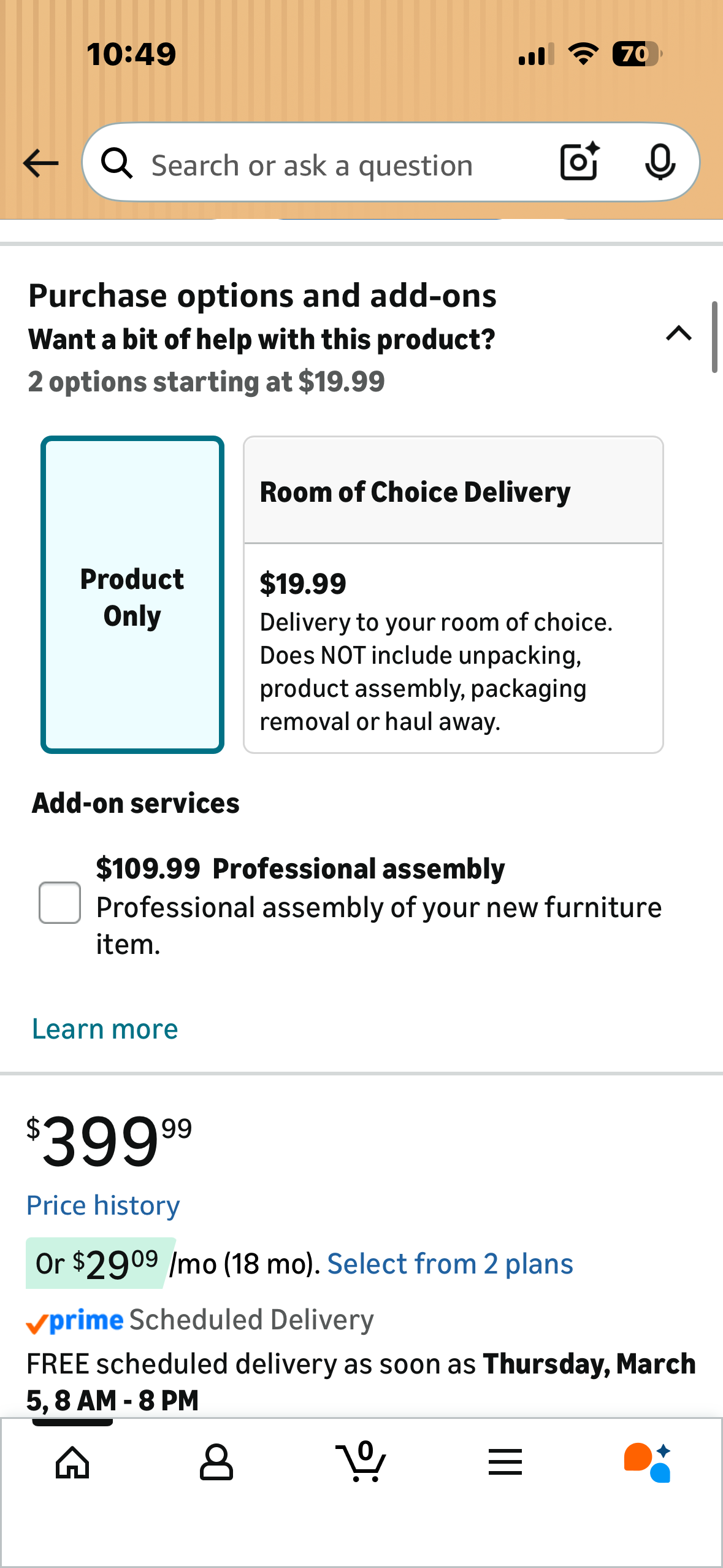Launch the Rufus AI assistant icon
Screen dimensions: 723x1568
pos(648,1462)
